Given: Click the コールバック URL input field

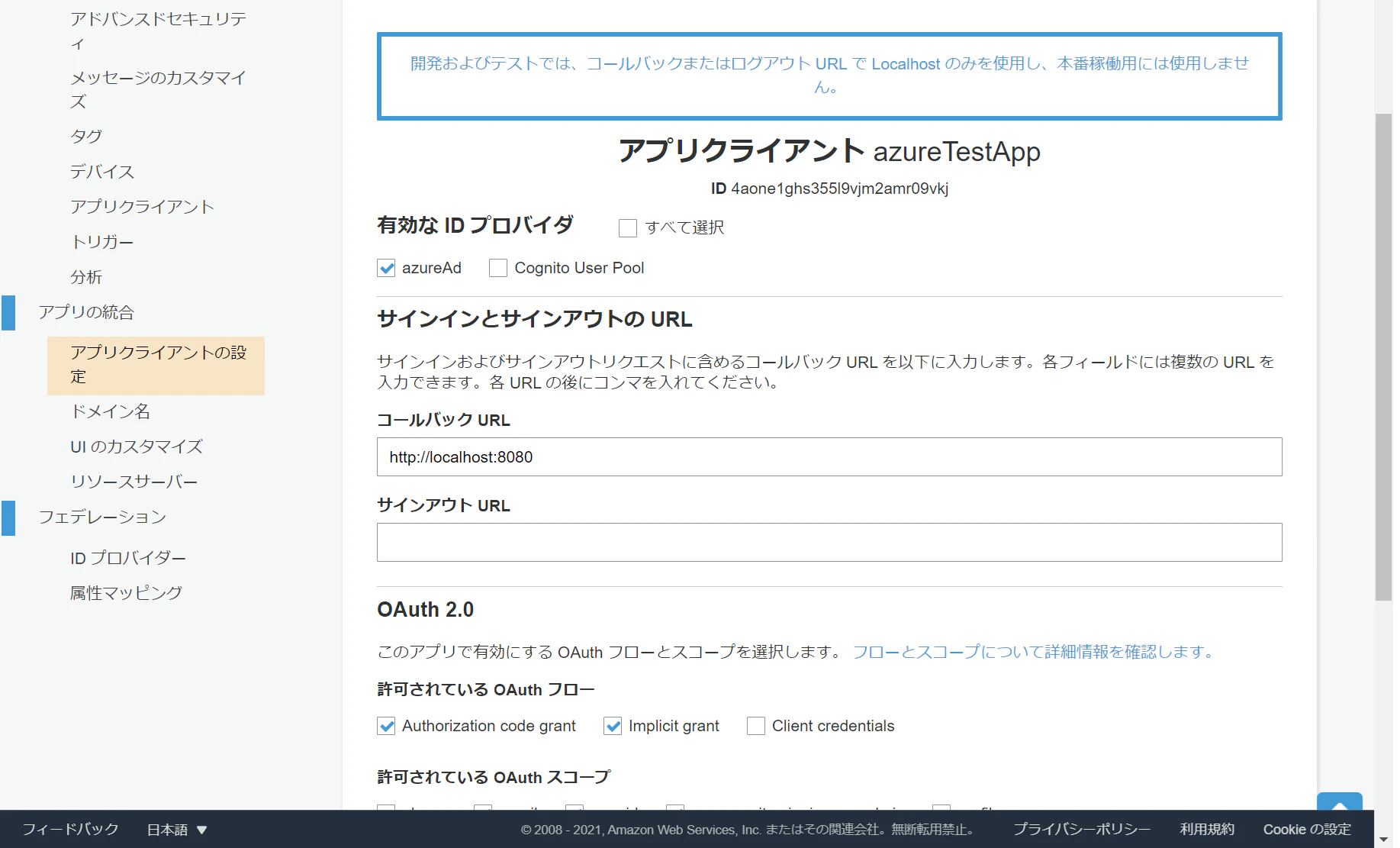Looking at the screenshot, I should click(829, 457).
